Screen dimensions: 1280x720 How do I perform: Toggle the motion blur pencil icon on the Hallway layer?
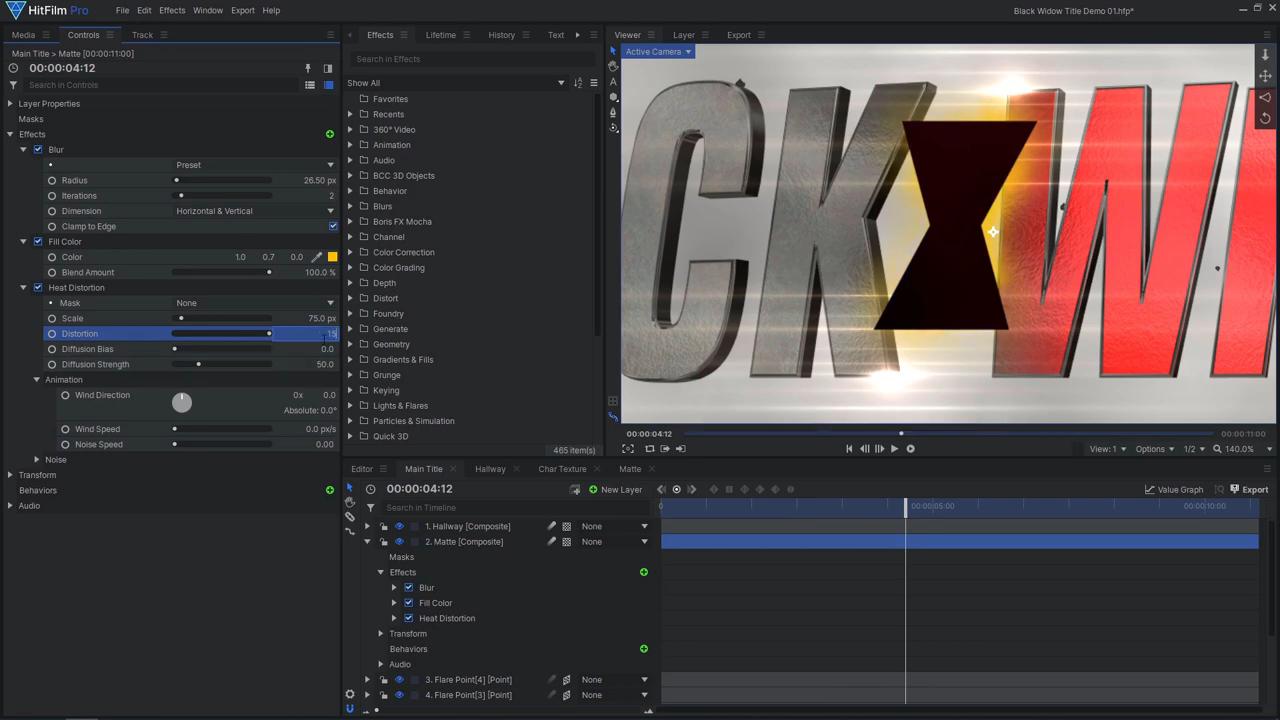(x=551, y=526)
